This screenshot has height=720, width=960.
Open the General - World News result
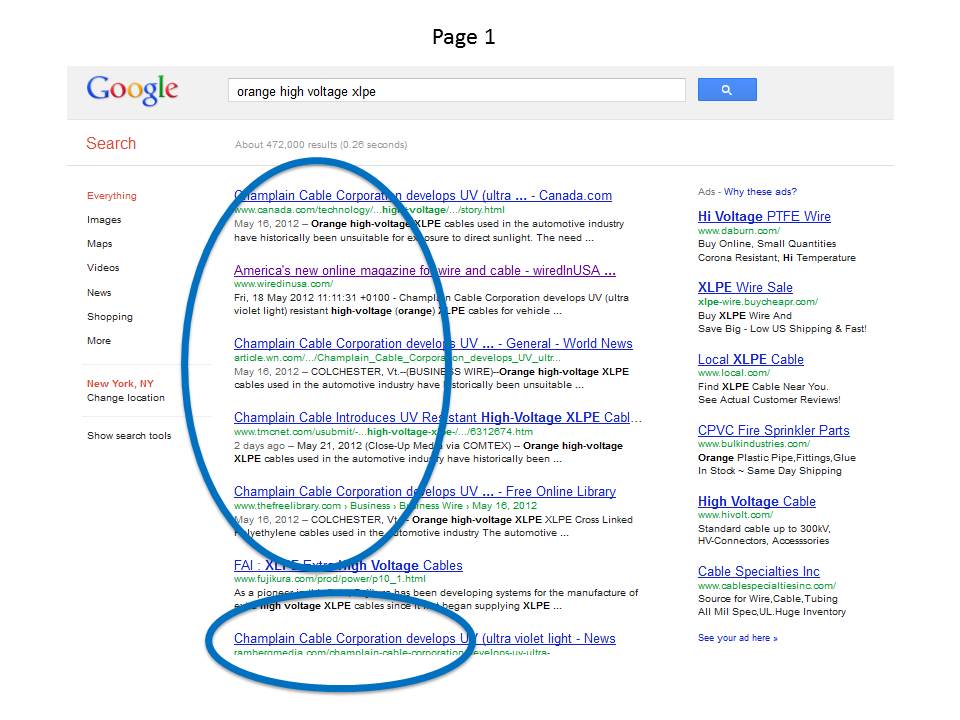(433, 343)
